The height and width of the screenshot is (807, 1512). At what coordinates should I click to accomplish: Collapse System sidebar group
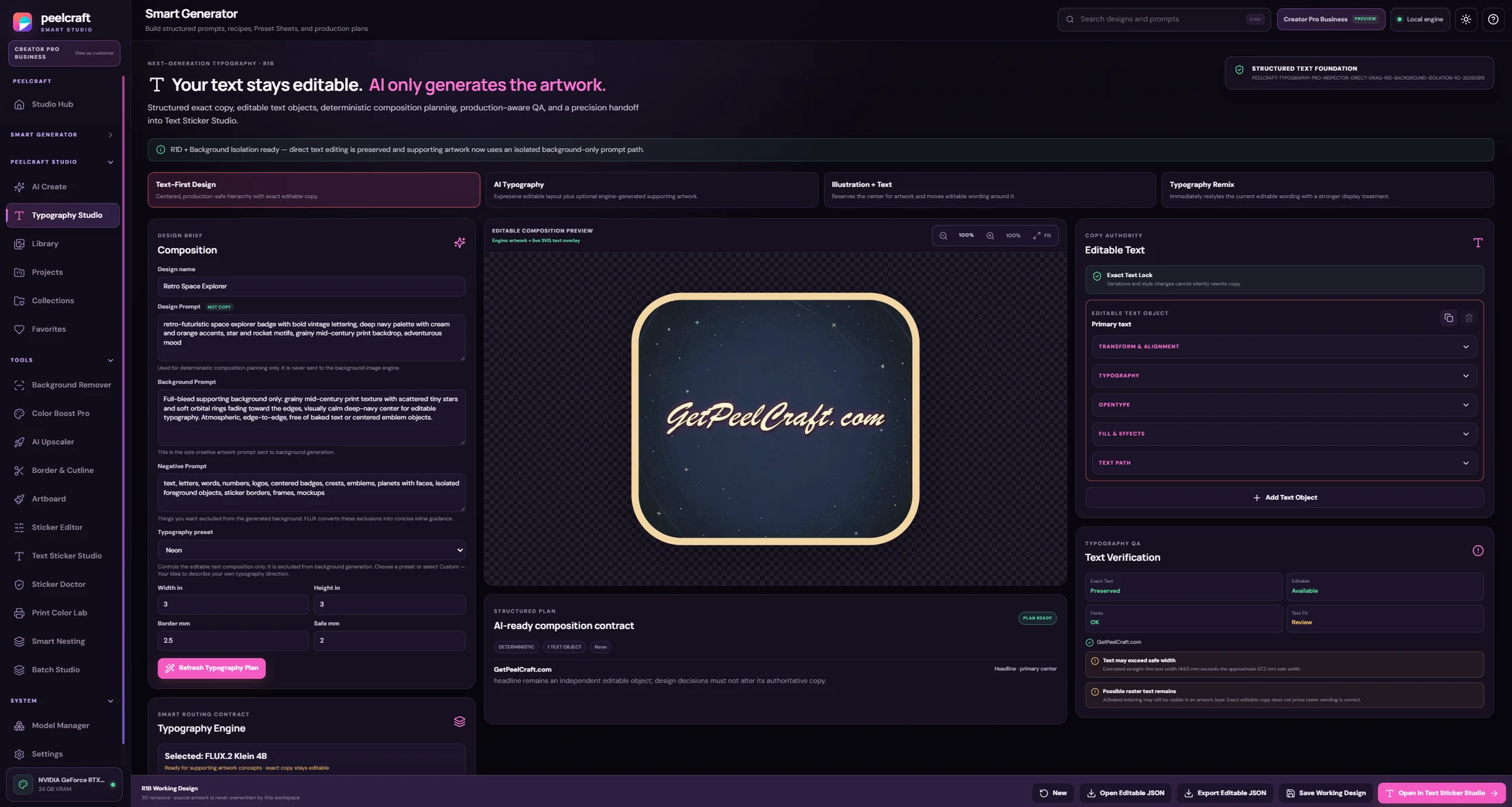point(62,701)
